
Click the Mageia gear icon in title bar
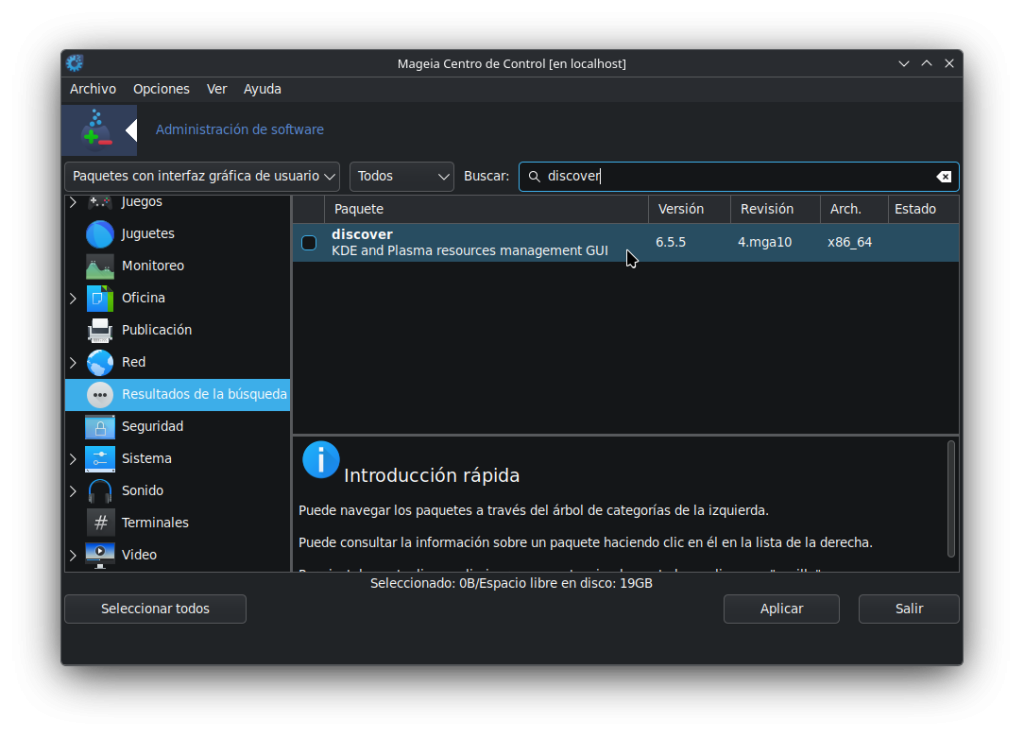point(74,63)
